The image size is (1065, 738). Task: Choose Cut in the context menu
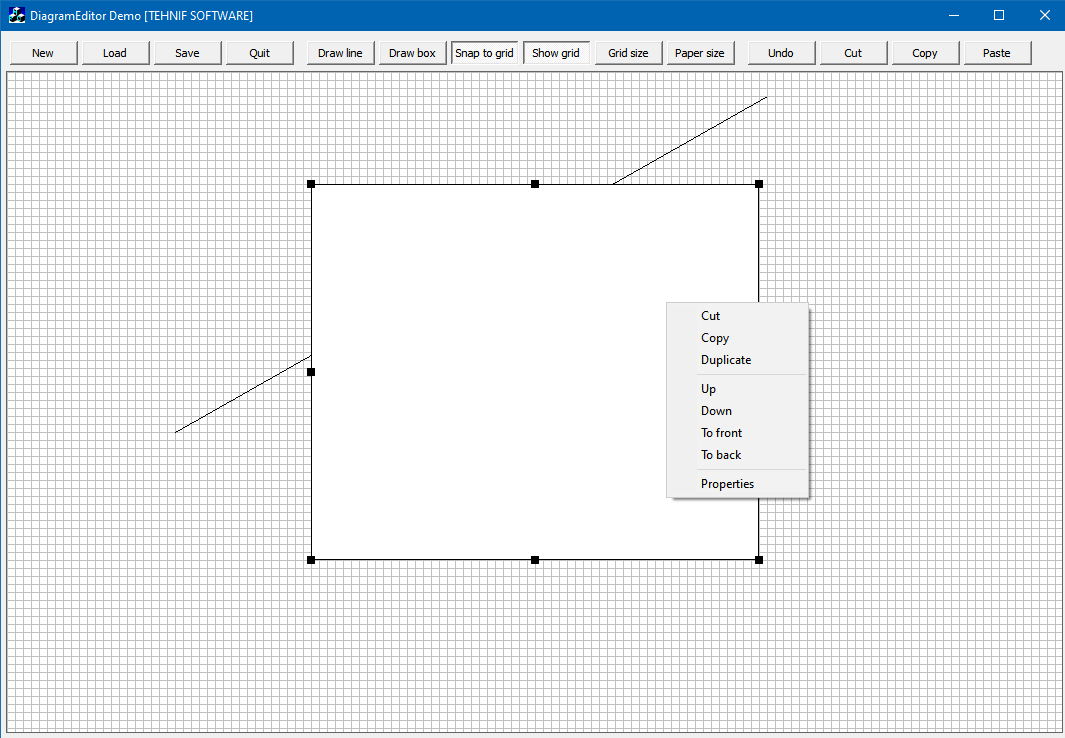click(738, 316)
